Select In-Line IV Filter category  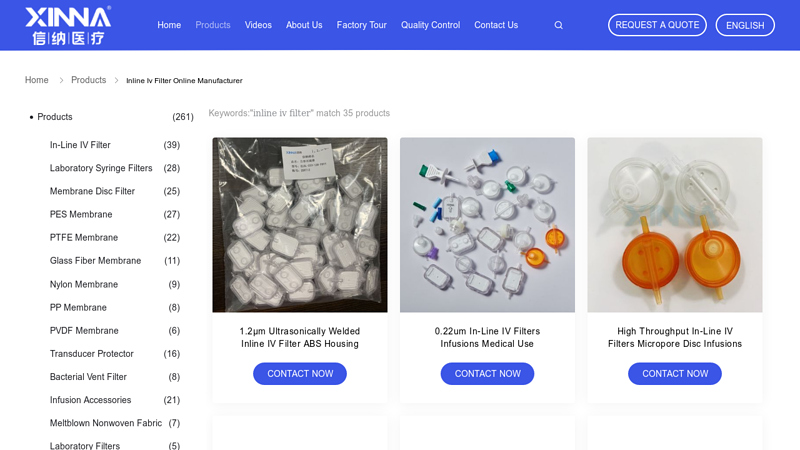(x=80, y=145)
